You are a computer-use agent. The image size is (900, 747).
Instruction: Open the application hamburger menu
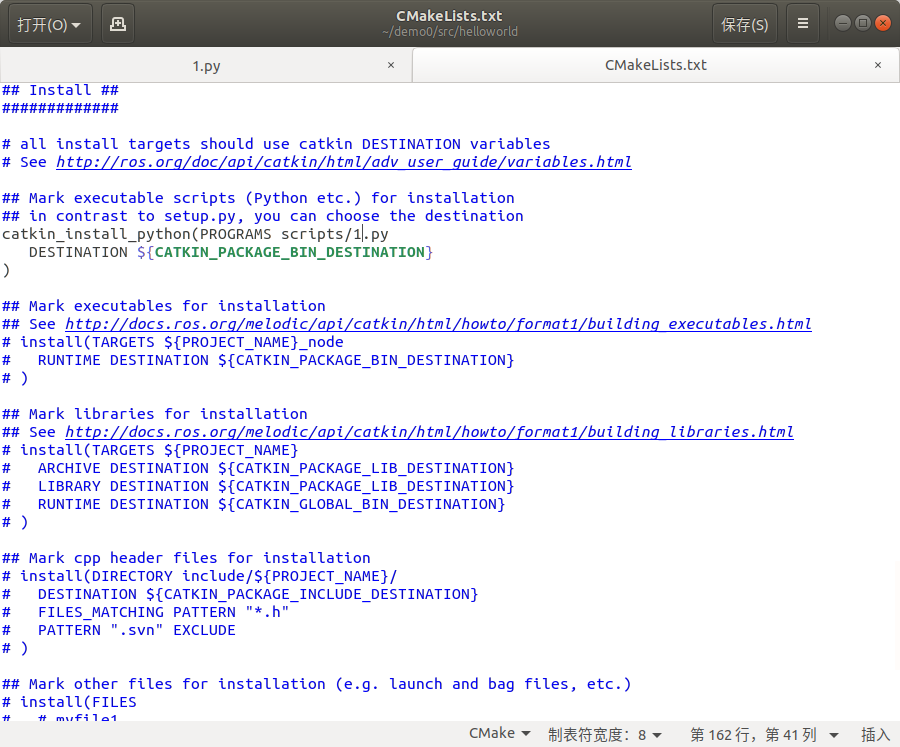(x=803, y=22)
